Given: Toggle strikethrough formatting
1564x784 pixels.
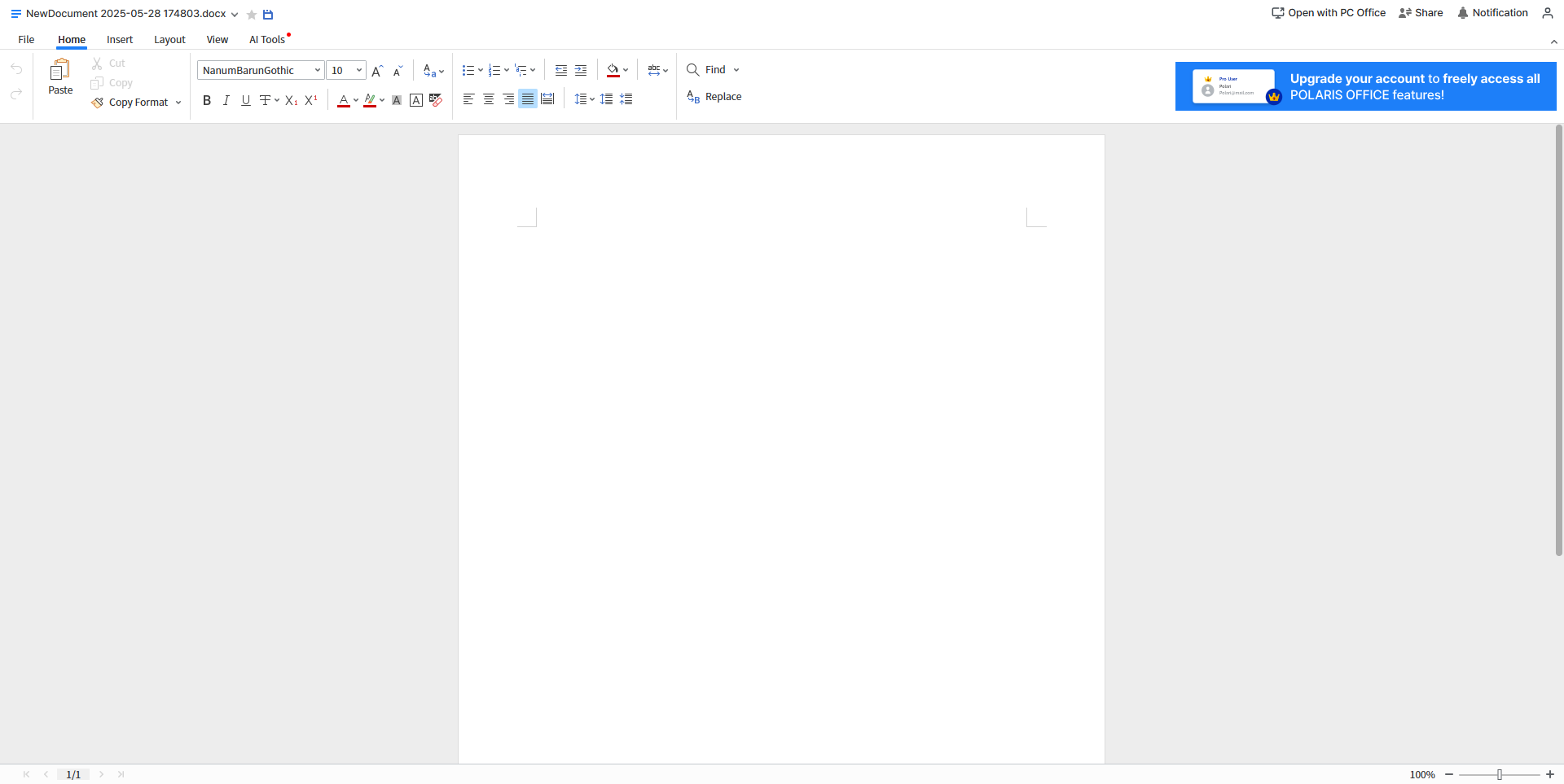Looking at the screenshot, I should click(266, 100).
